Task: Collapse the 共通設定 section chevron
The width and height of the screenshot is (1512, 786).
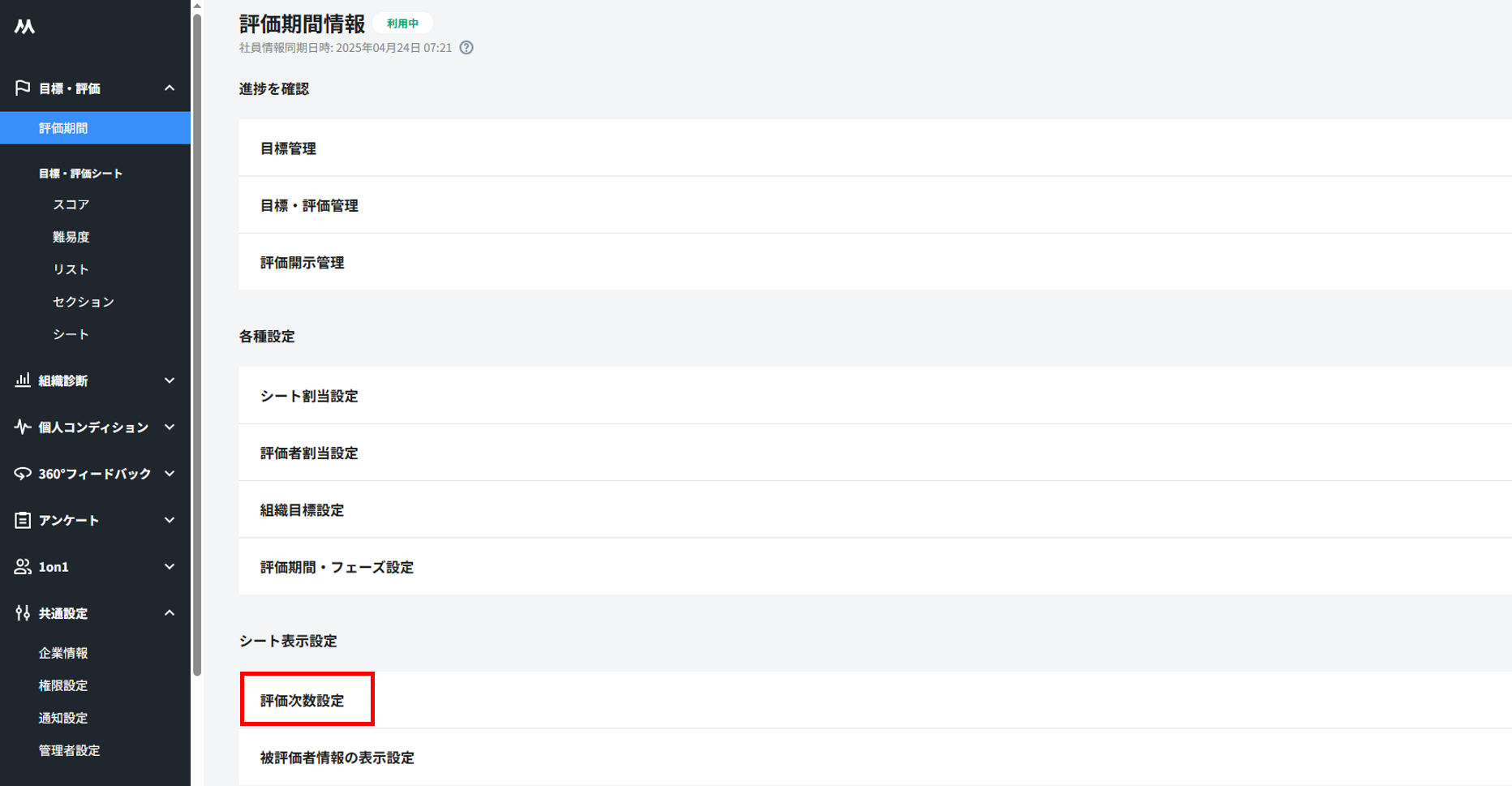Action: tap(170, 612)
